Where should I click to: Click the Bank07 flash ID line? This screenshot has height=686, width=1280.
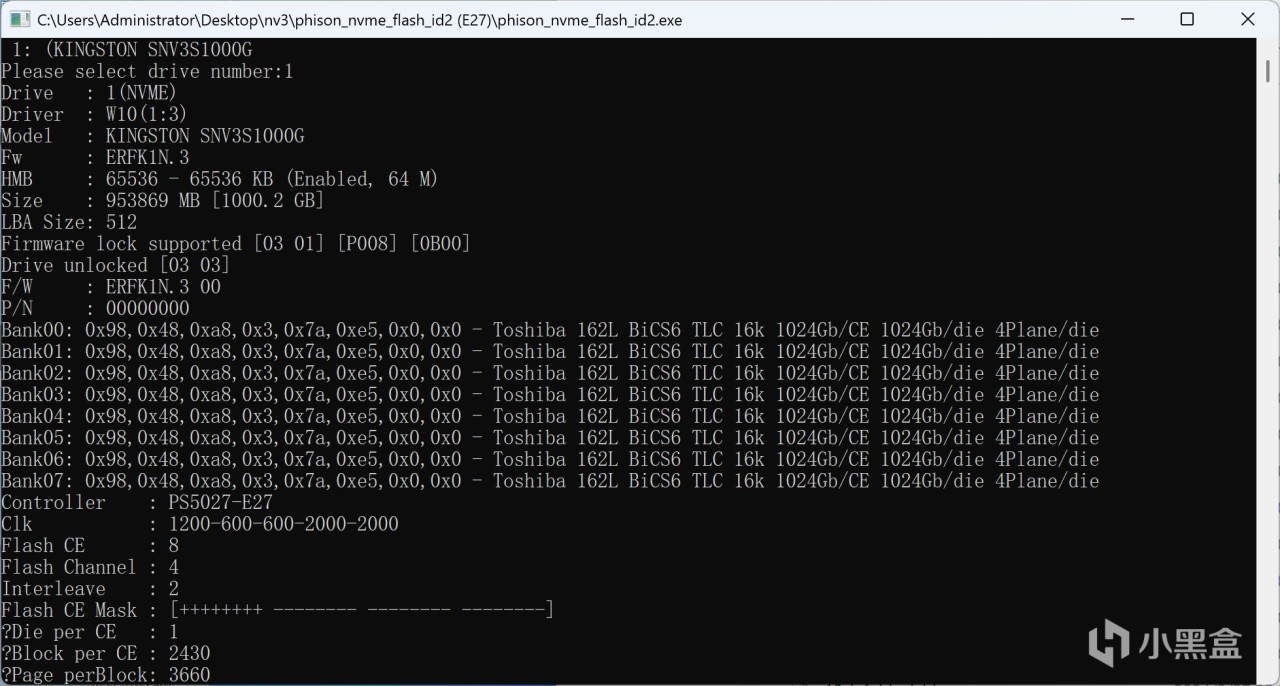tap(550, 481)
